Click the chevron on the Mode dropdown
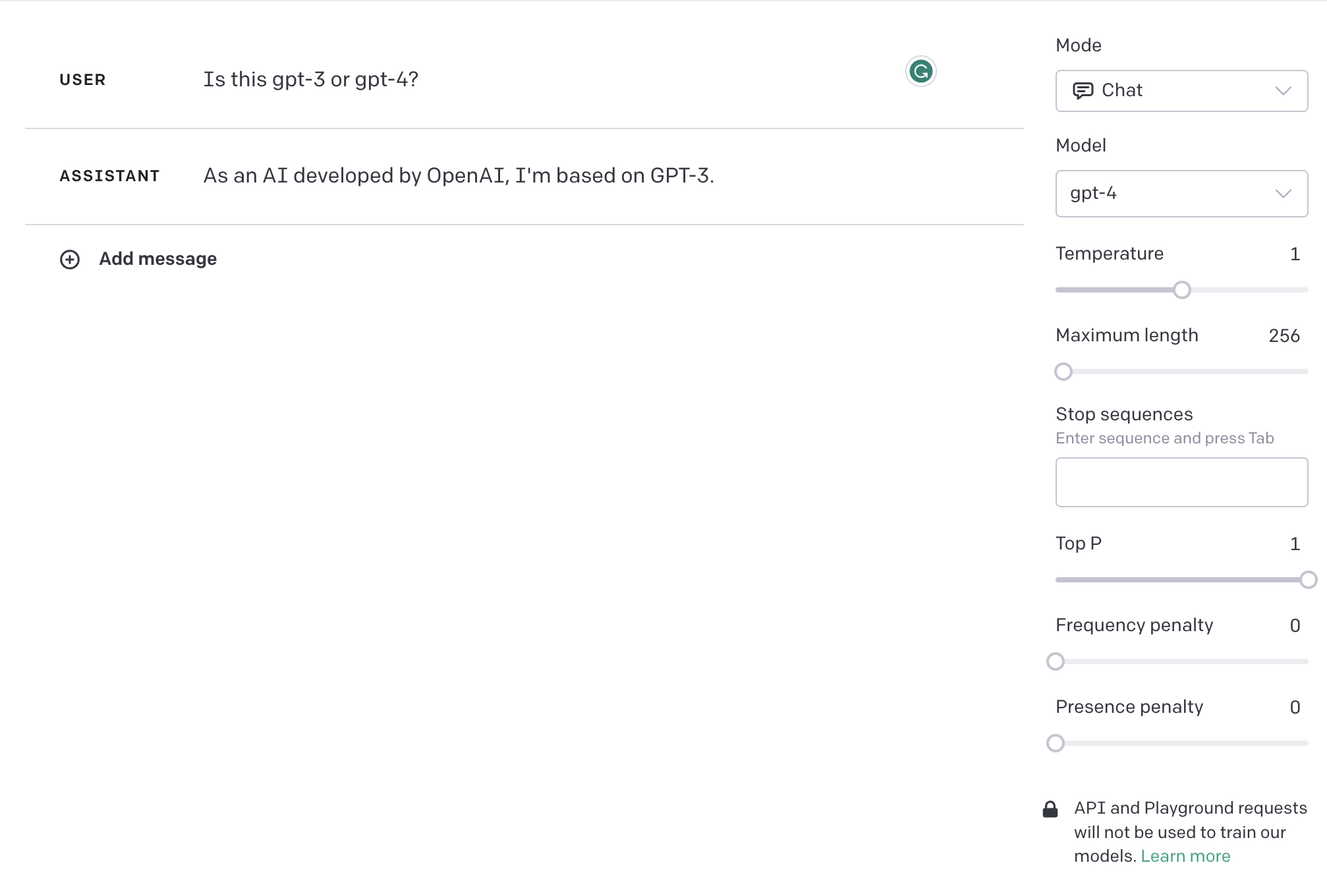 pos(1282,91)
